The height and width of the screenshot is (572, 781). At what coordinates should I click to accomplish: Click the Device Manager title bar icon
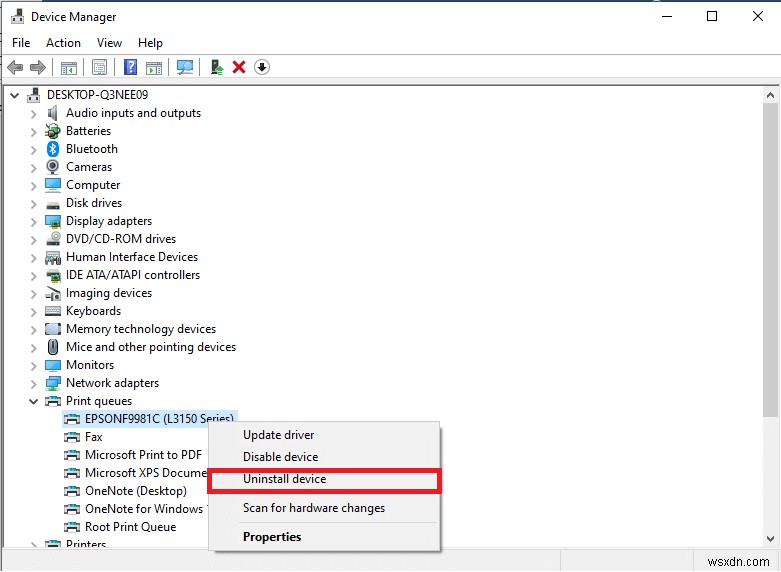(x=17, y=16)
